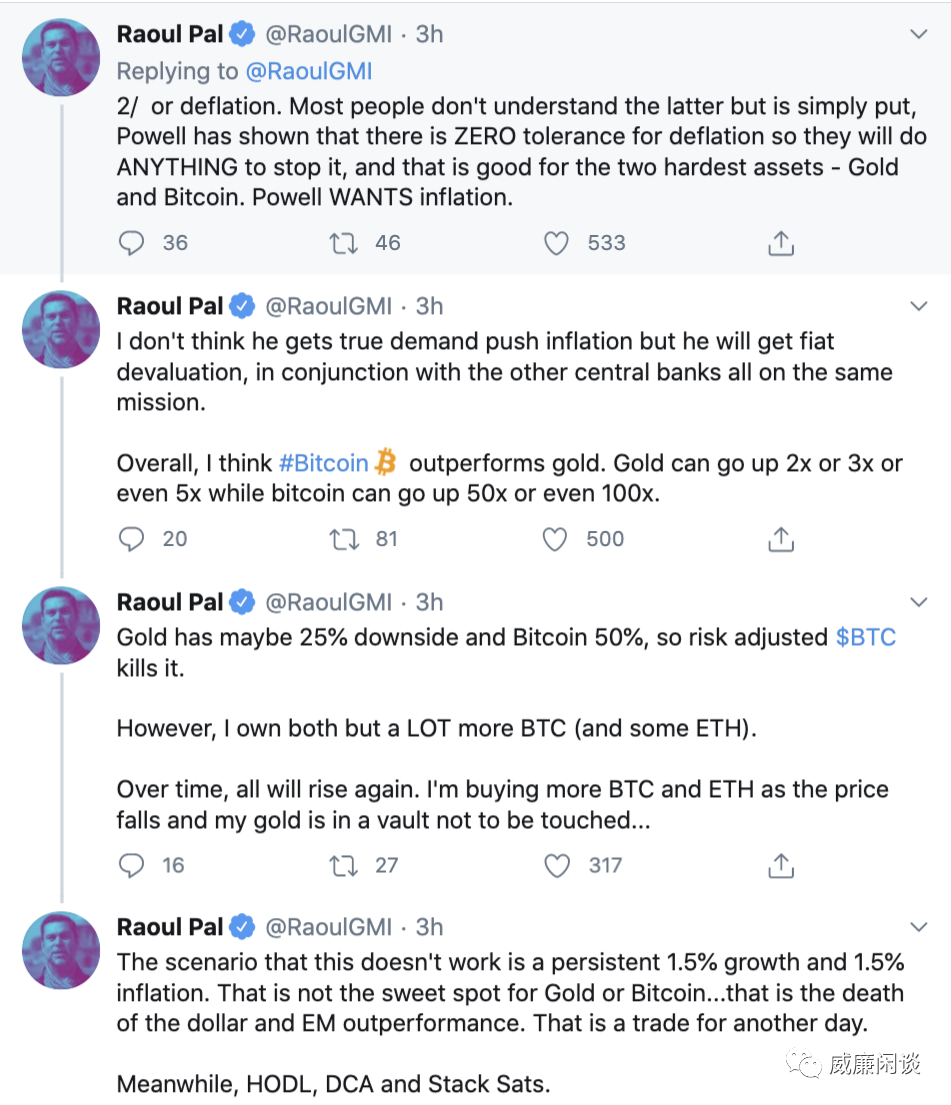Viewport: 951px width, 1105px height.
Task: Open @RaoulGMI in Replying to line
Action: pyautogui.click(x=309, y=71)
